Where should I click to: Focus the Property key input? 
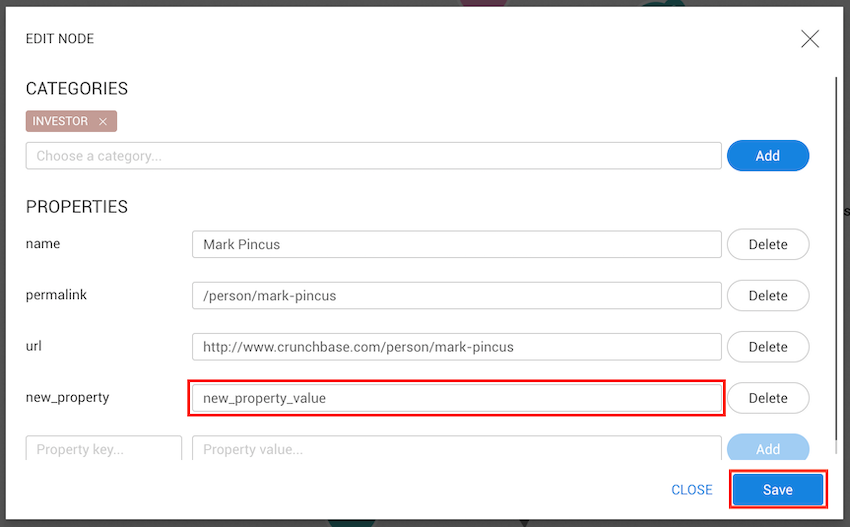[x=104, y=449]
